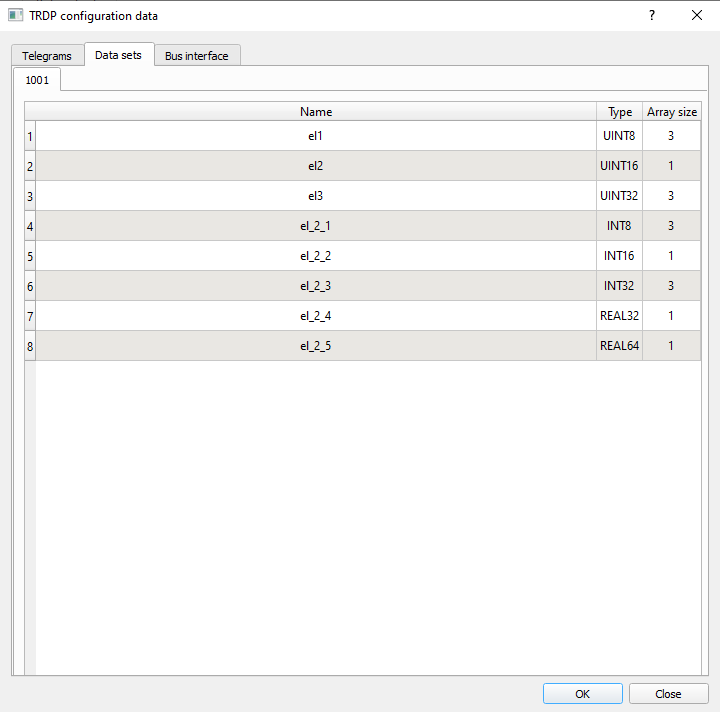Click the TRDP window title bar icon
This screenshot has height=712, width=720.
(x=15, y=15)
